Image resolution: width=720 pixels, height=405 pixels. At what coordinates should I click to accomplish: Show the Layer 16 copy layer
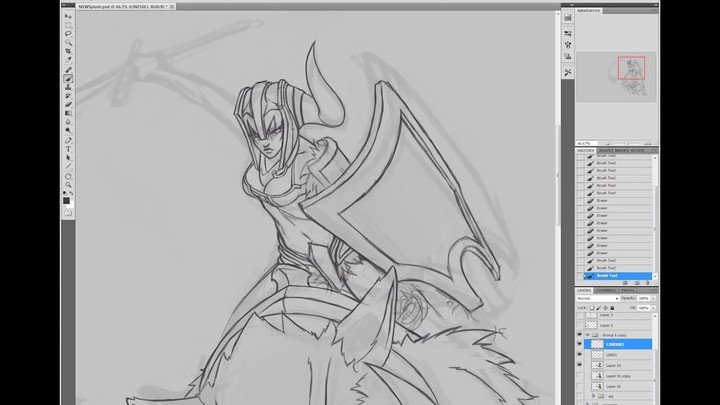pyautogui.click(x=579, y=376)
